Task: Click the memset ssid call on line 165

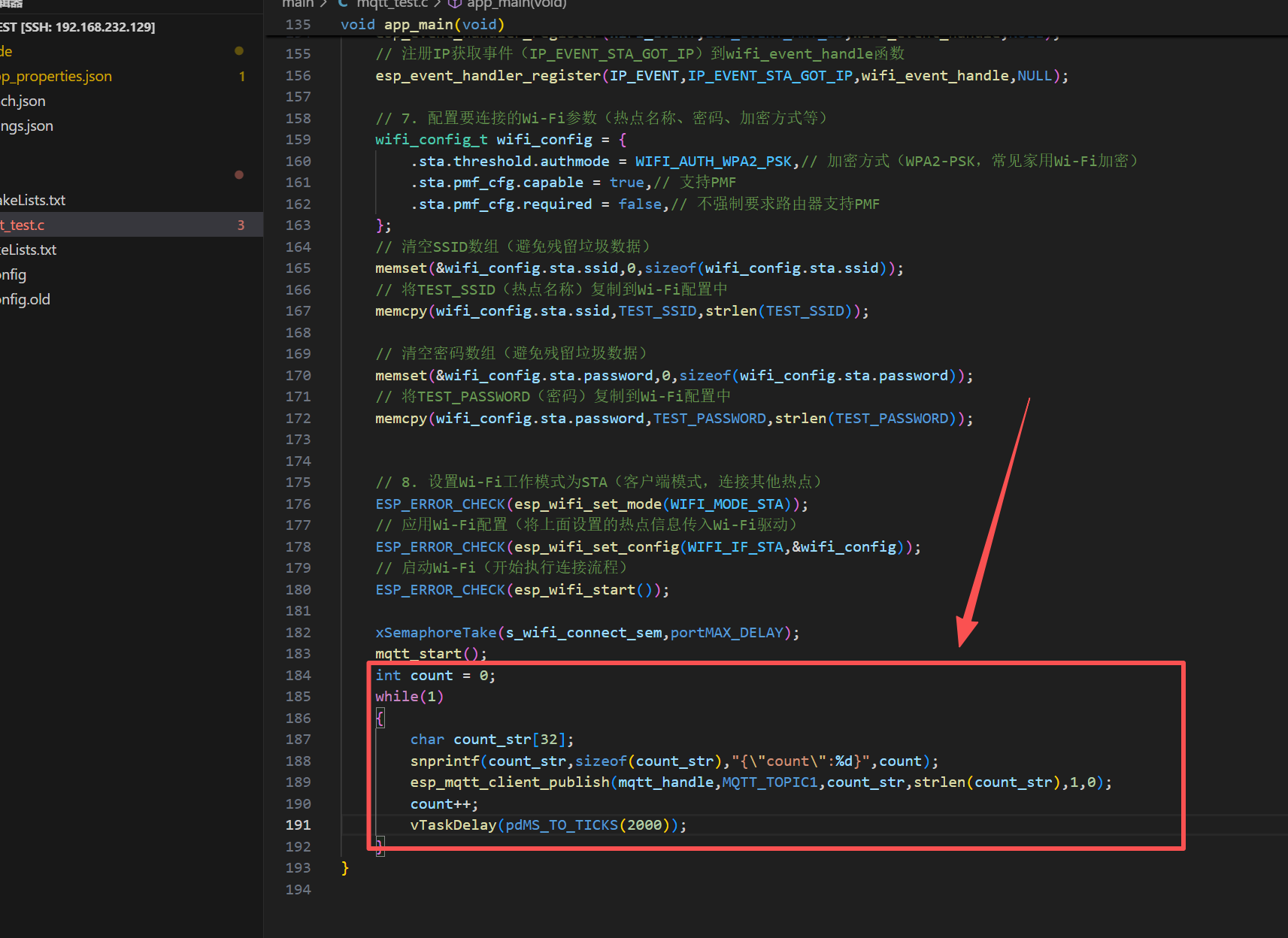Action: click(639, 268)
